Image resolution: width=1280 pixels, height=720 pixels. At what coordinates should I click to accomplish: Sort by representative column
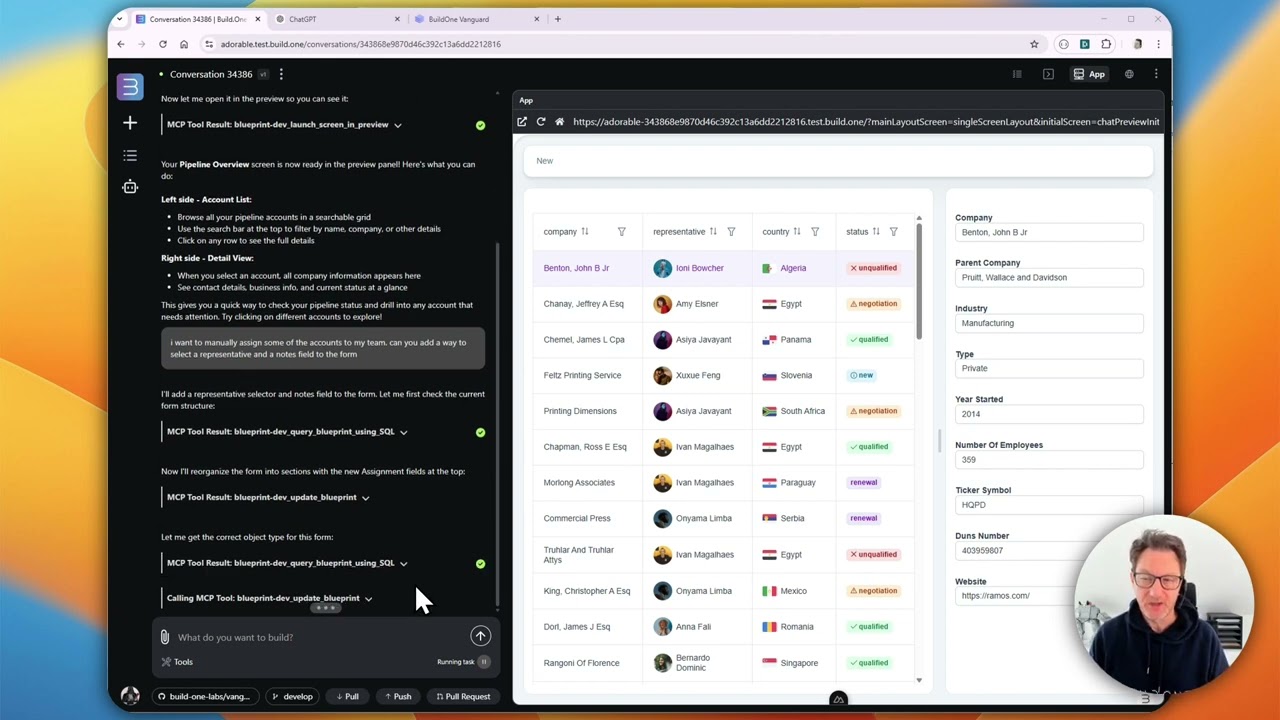click(x=713, y=232)
